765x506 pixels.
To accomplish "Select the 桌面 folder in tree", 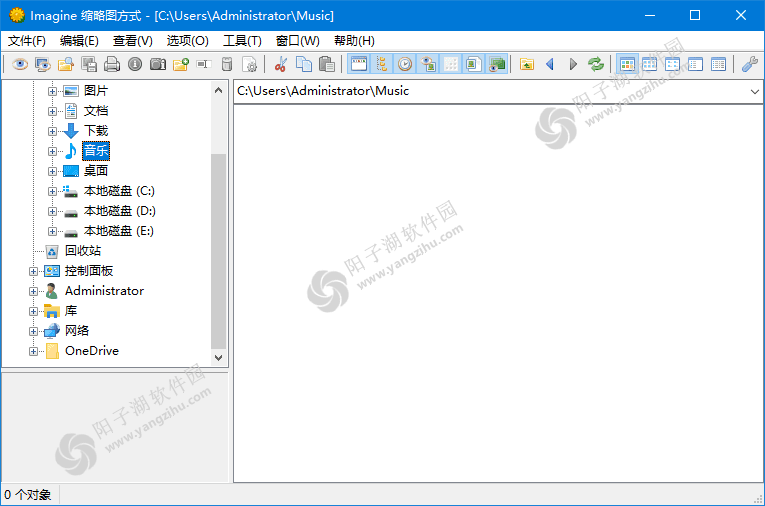I will [96, 171].
